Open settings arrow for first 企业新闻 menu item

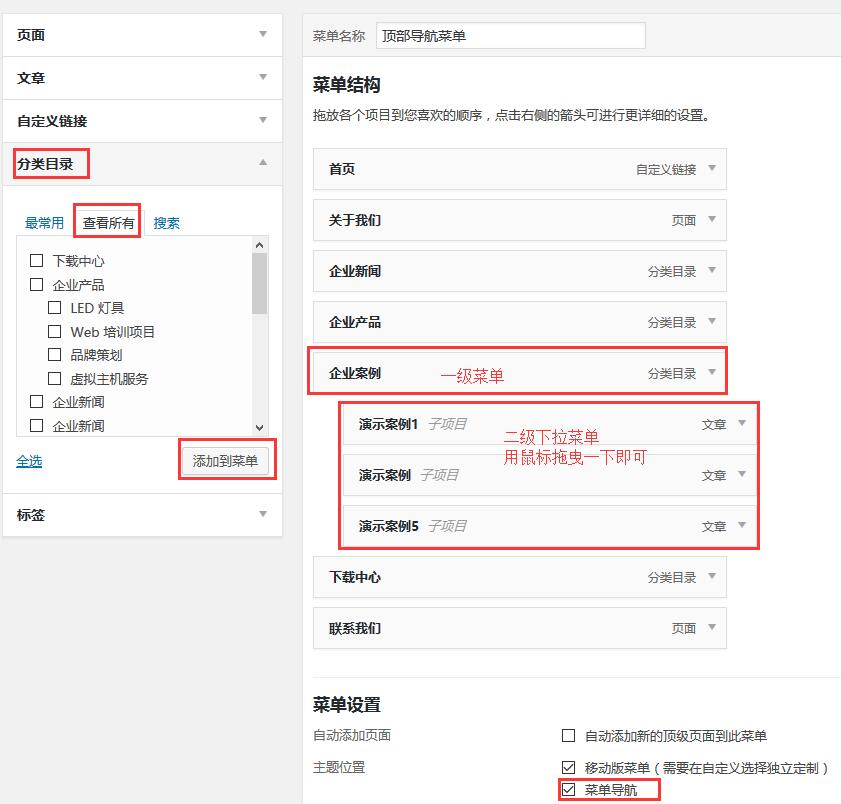712,271
